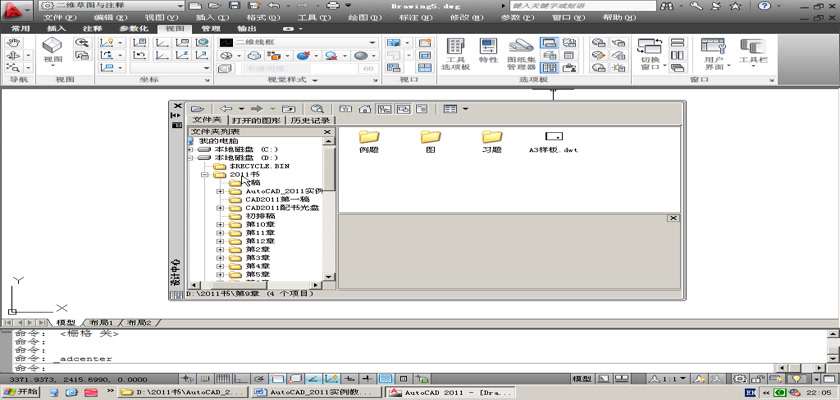Open the Views dropdown arrow in the Design Center

(465, 109)
